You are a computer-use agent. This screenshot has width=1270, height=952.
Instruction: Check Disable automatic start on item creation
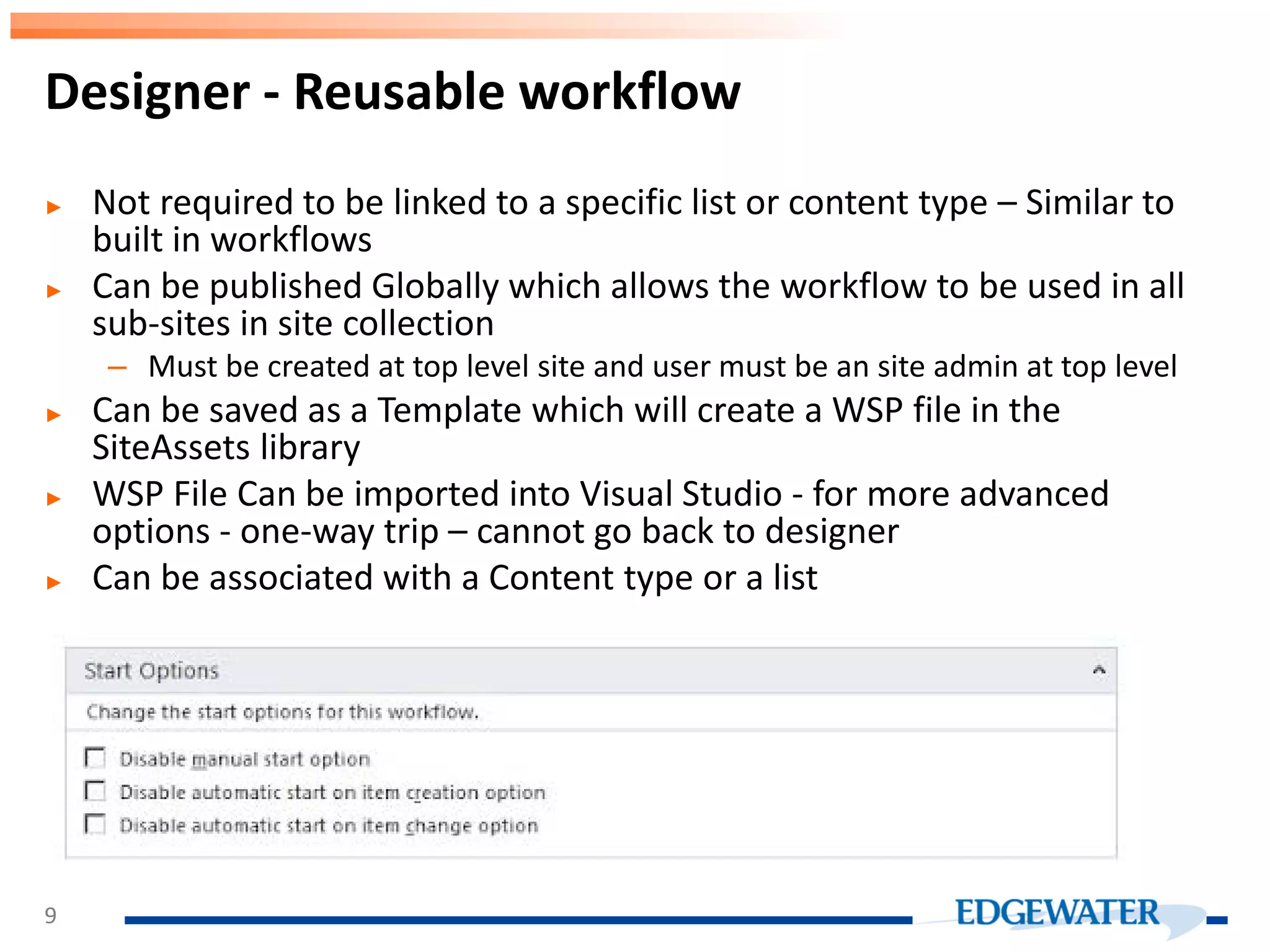pyautogui.click(x=95, y=791)
